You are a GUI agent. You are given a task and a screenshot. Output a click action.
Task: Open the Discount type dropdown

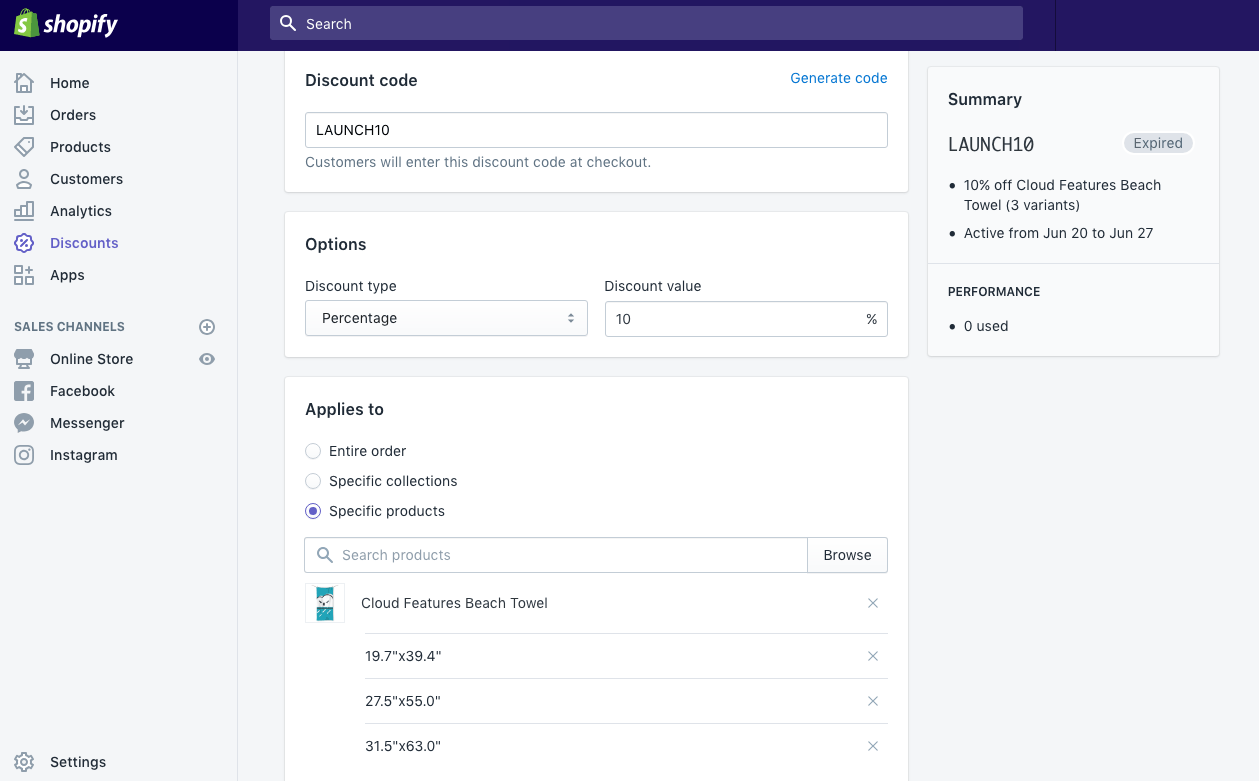coord(446,318)
